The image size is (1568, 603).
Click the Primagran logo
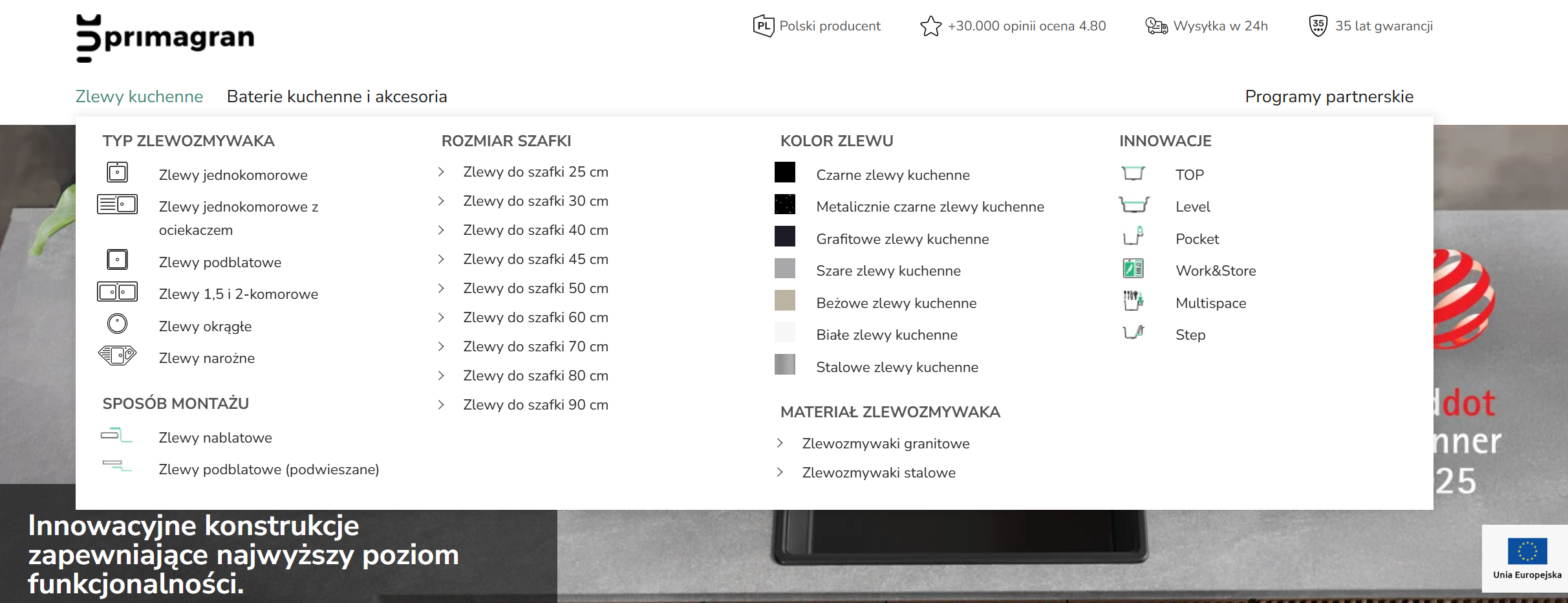165,38
